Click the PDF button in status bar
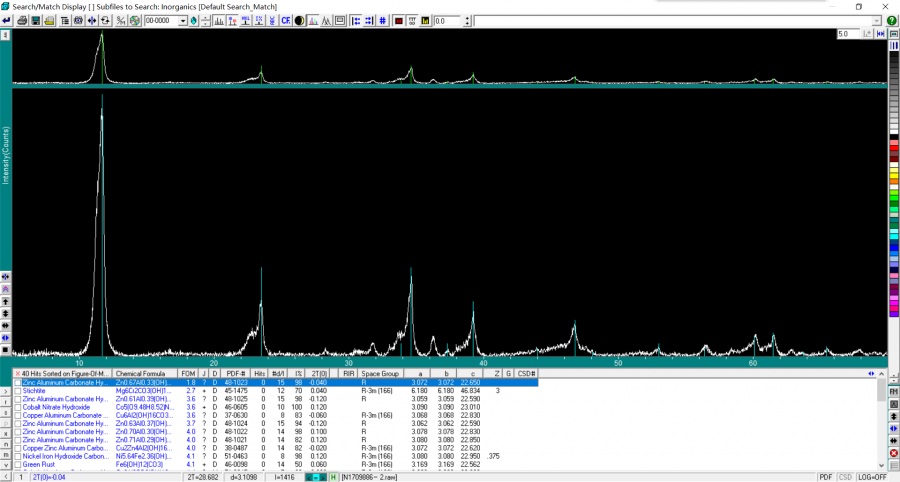Image resolution: width=900 pixels, height=482 pixels. (825, 477)
